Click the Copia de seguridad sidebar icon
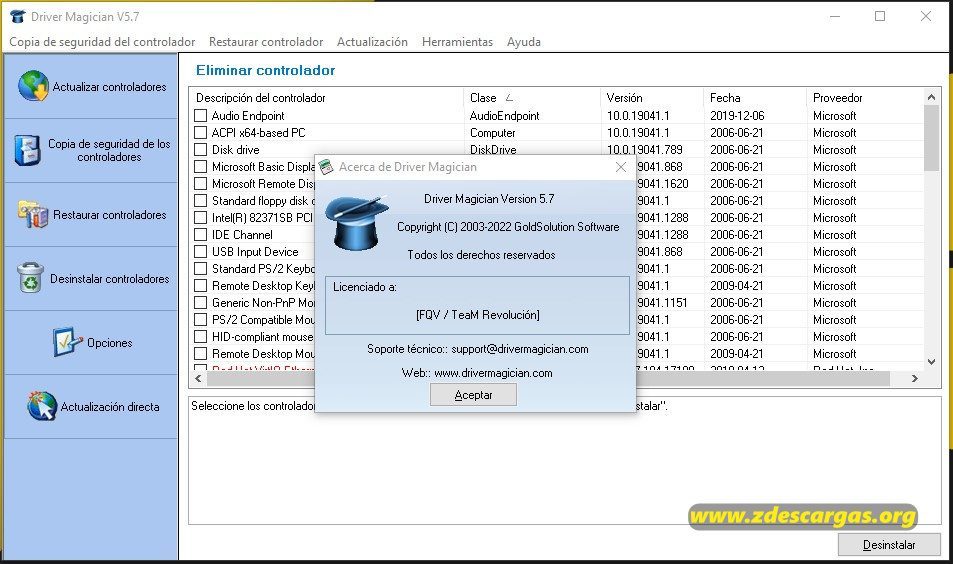 (28, 150)
